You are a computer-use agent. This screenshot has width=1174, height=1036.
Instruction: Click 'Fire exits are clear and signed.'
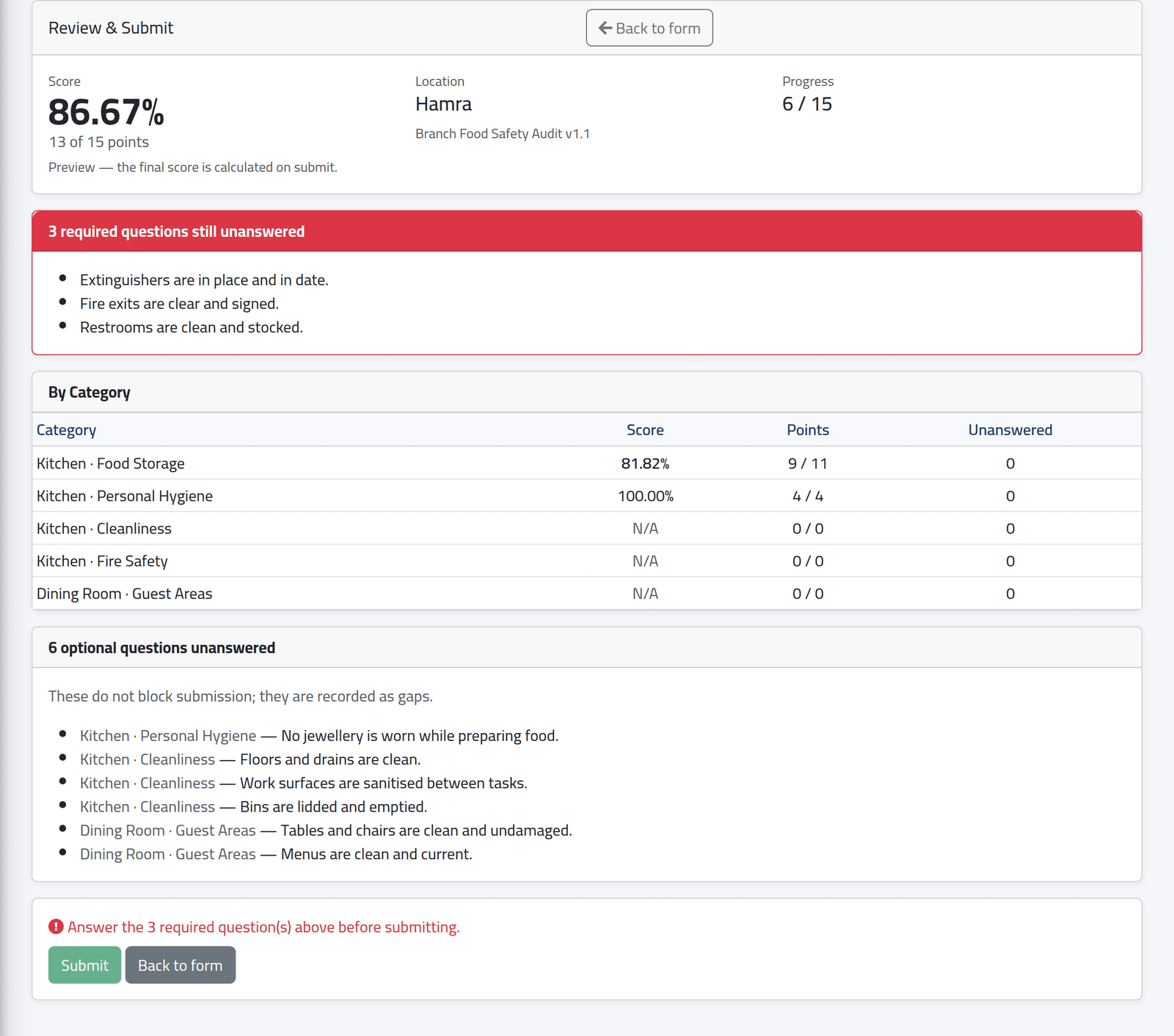179,304
